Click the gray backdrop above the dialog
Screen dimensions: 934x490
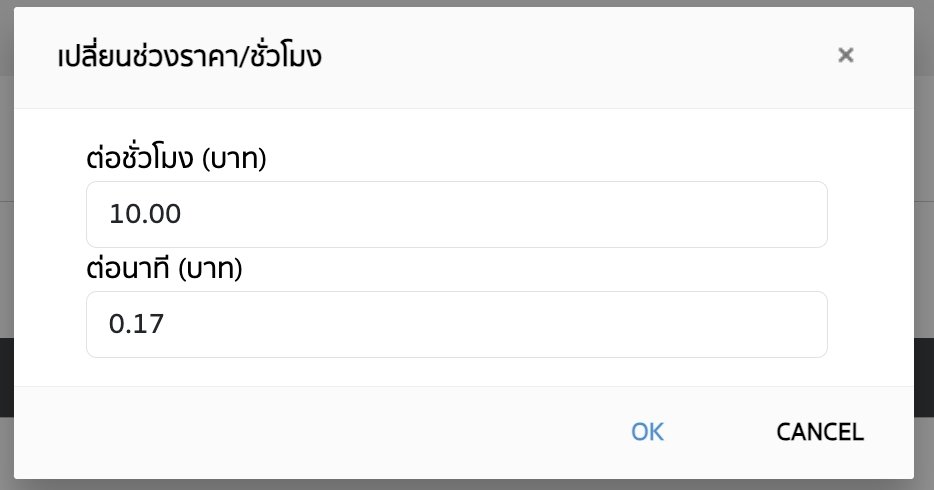pos(467,3)
